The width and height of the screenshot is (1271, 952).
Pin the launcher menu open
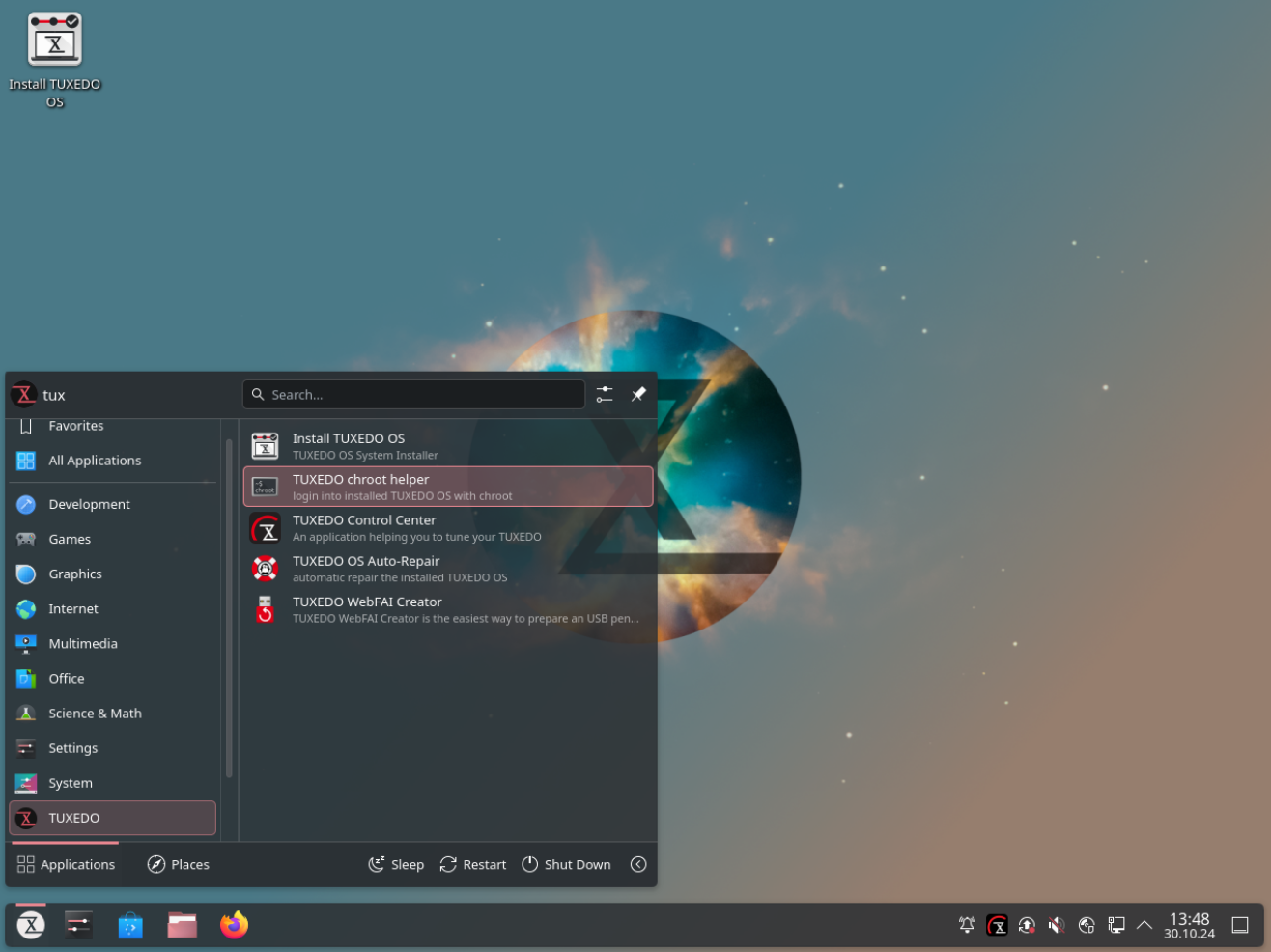coord(638,394)
